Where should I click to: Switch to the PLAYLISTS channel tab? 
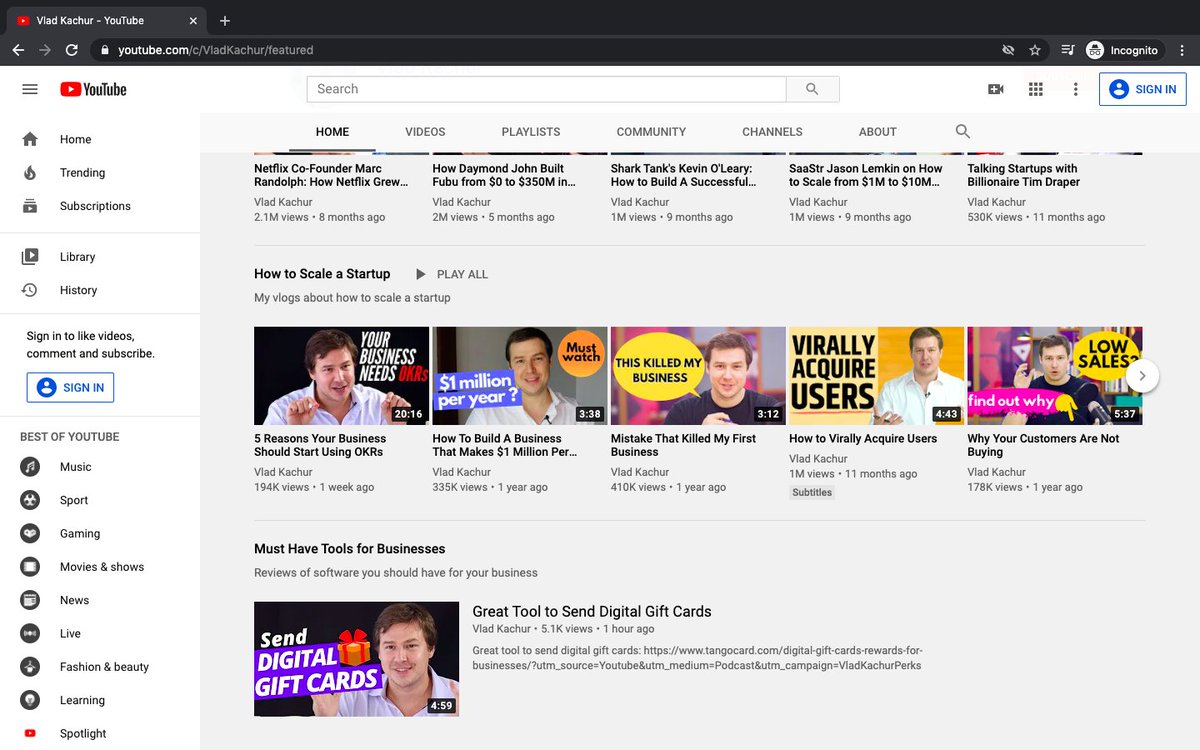(531, 132)
